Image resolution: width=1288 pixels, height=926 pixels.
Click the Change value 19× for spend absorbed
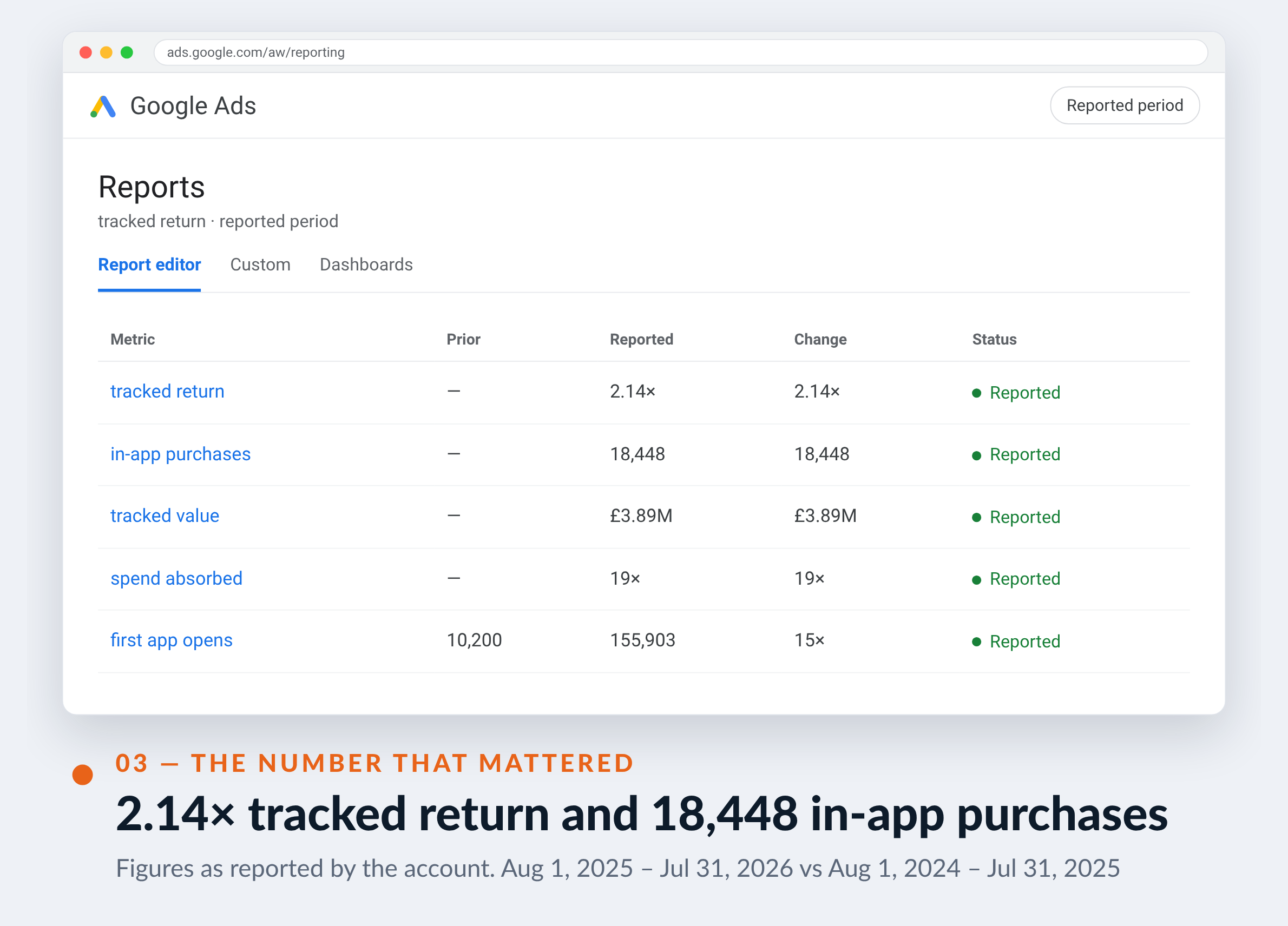click(x=809, y=579)
